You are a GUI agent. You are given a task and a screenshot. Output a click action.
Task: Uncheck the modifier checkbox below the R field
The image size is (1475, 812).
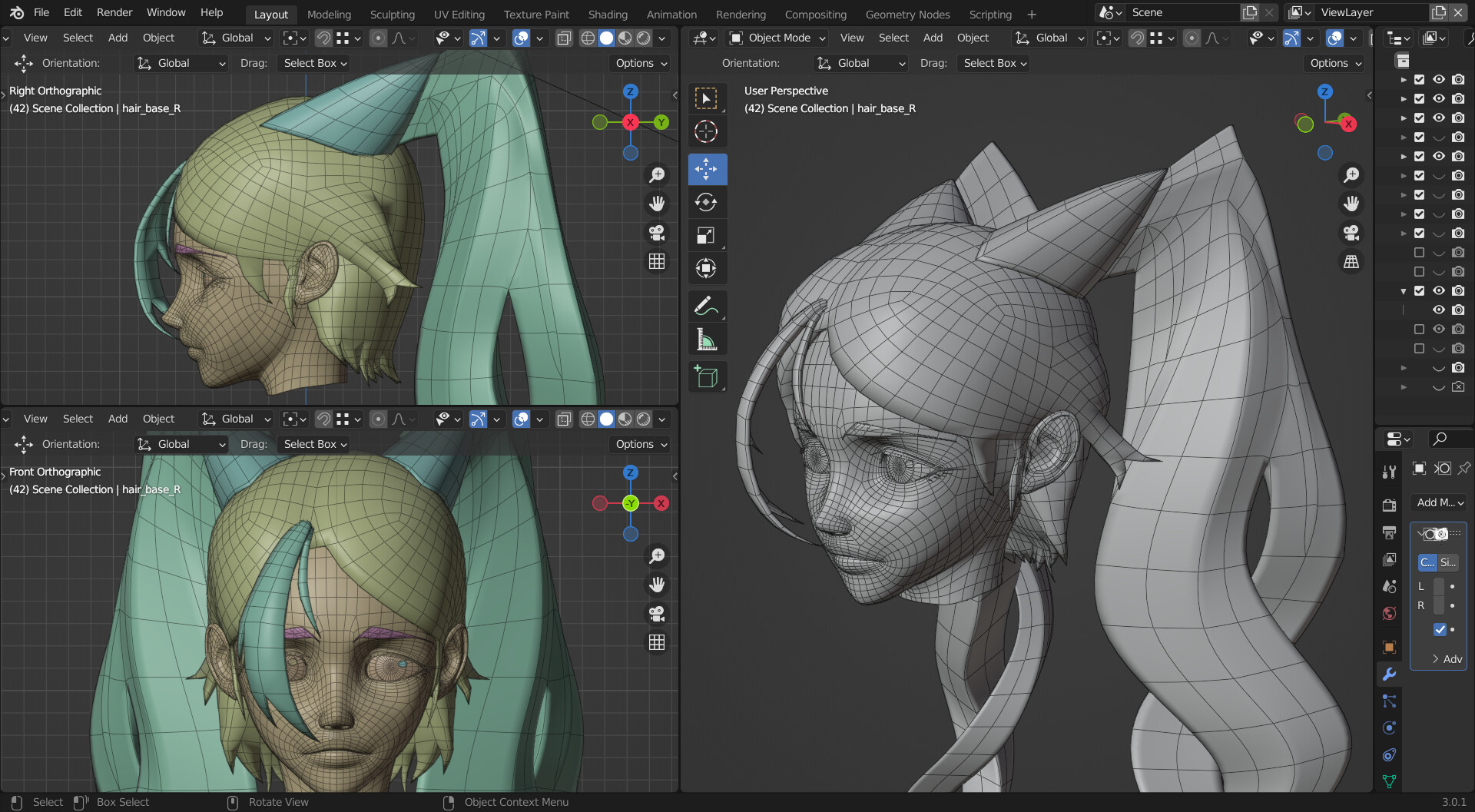click(1440, 629)
